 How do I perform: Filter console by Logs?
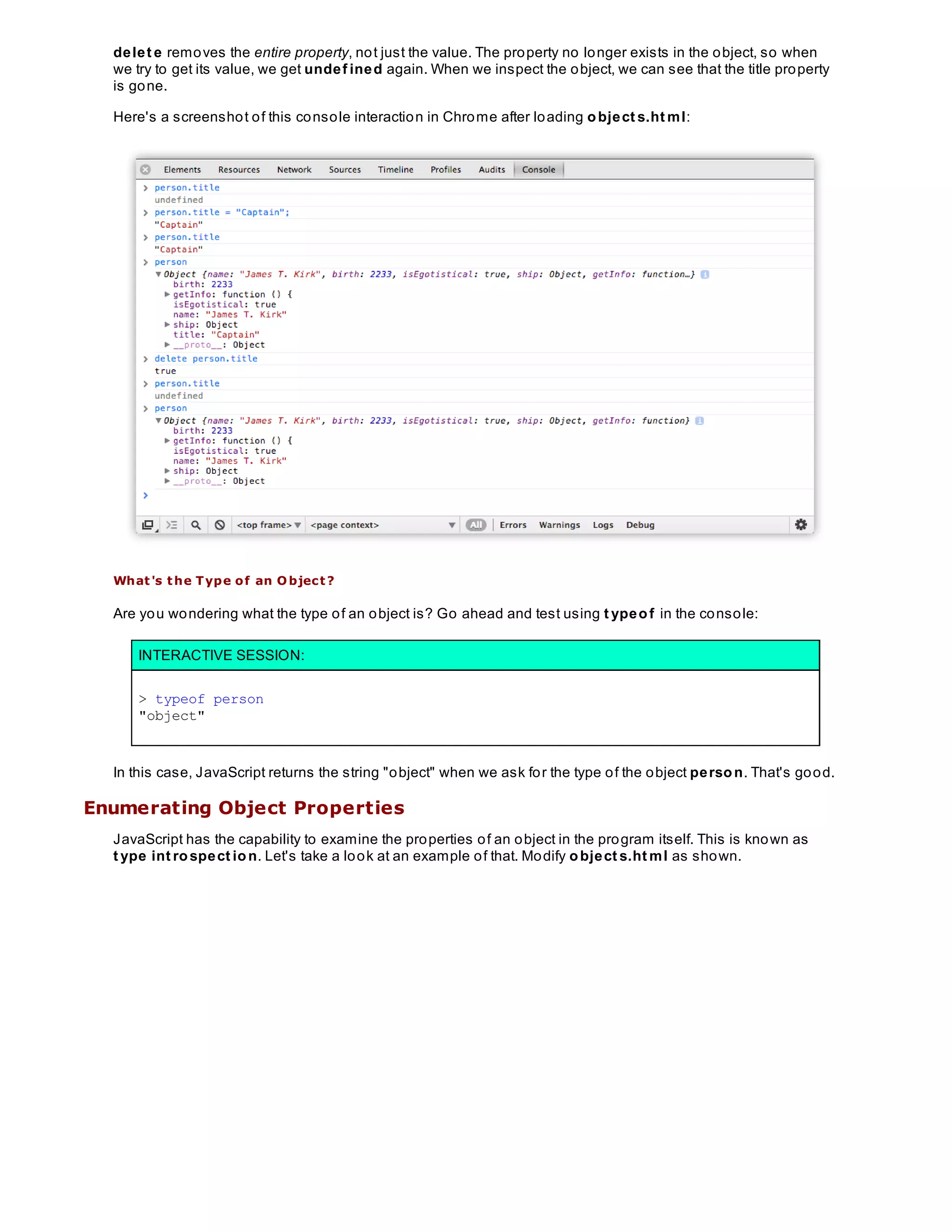(603, 525)
